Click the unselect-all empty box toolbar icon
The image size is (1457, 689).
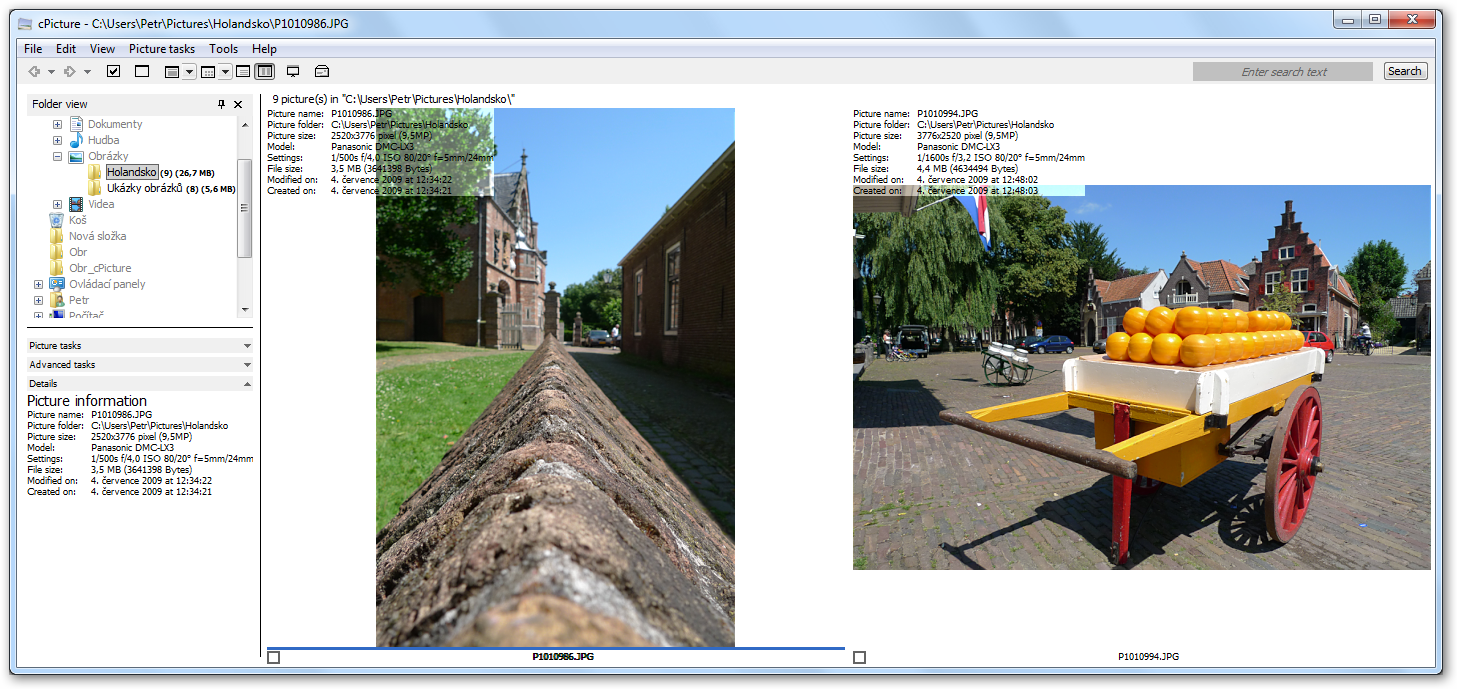tap(142, 71)
